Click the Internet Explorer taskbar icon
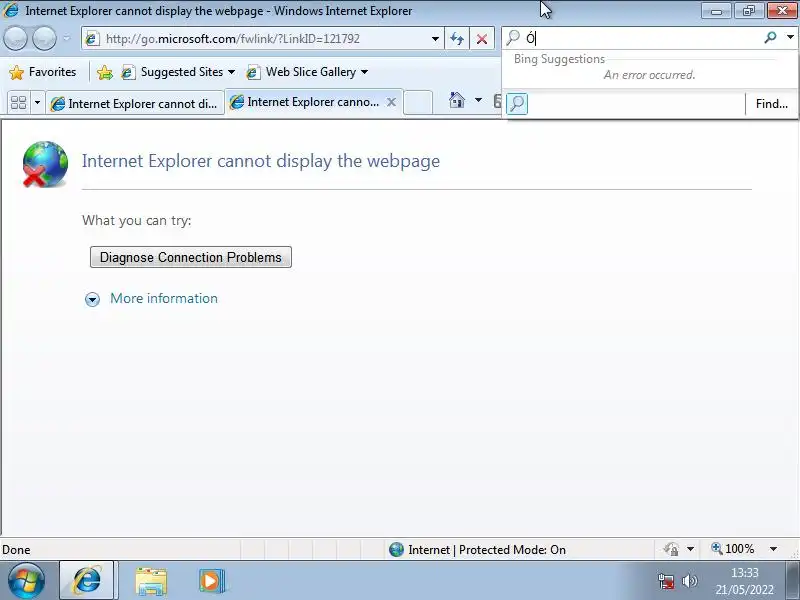The image size is (800, 600). coord(87,581)
